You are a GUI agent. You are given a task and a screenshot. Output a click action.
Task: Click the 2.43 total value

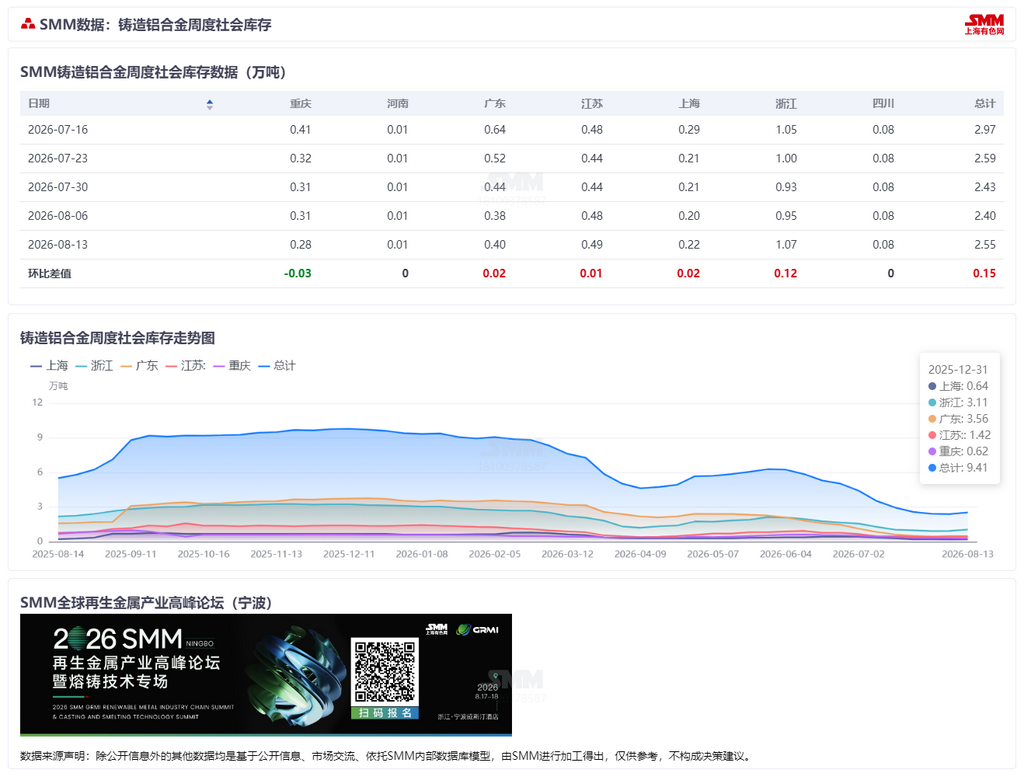pos(985,187)
